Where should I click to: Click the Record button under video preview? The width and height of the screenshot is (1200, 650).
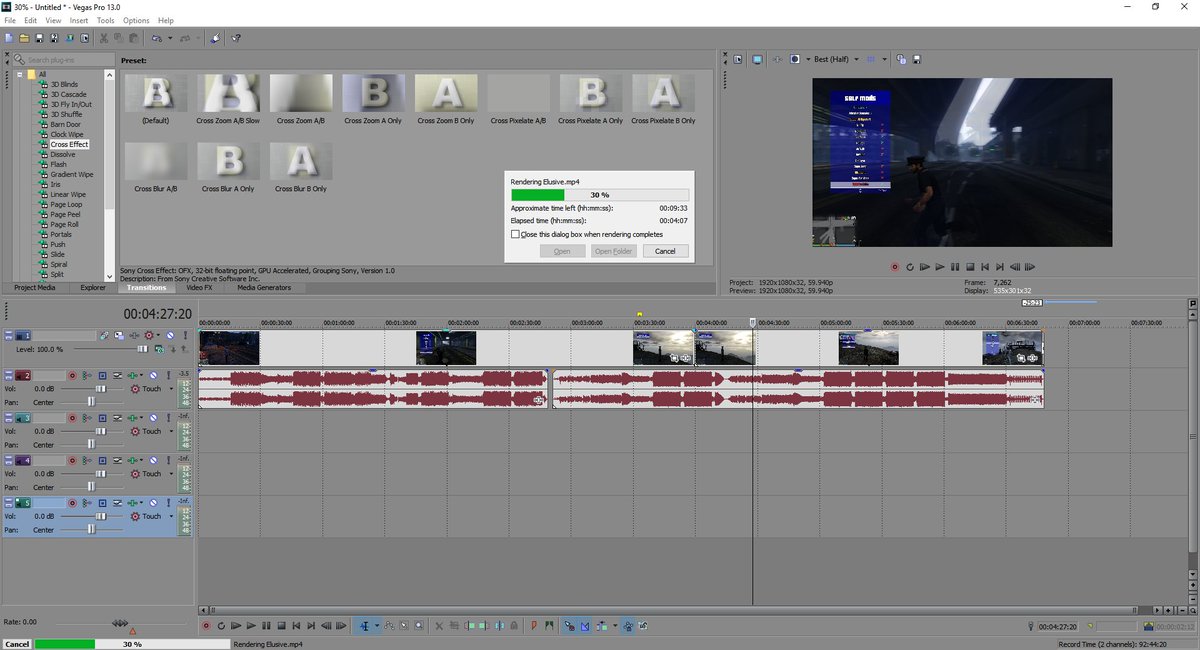895,267
